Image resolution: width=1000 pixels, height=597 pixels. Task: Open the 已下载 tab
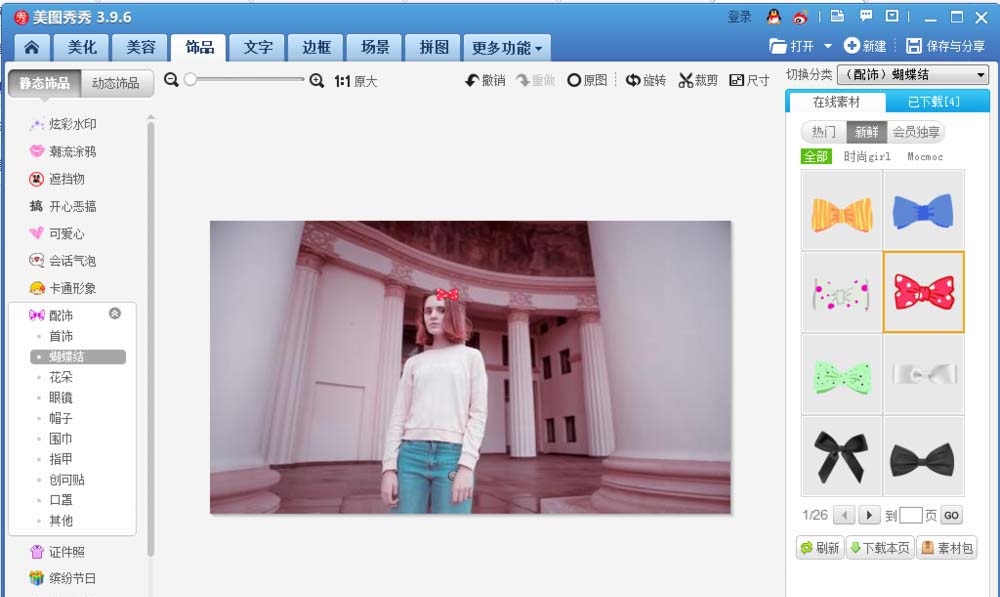pos(934,101)
